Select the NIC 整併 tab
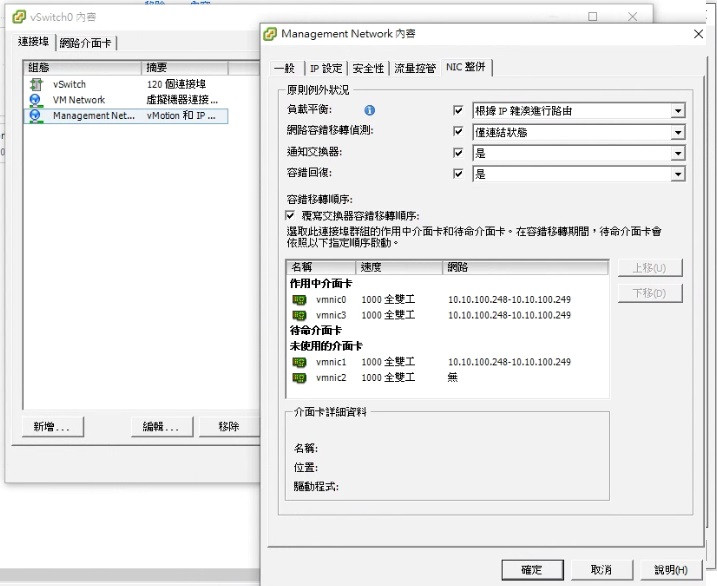 (466, 67)
